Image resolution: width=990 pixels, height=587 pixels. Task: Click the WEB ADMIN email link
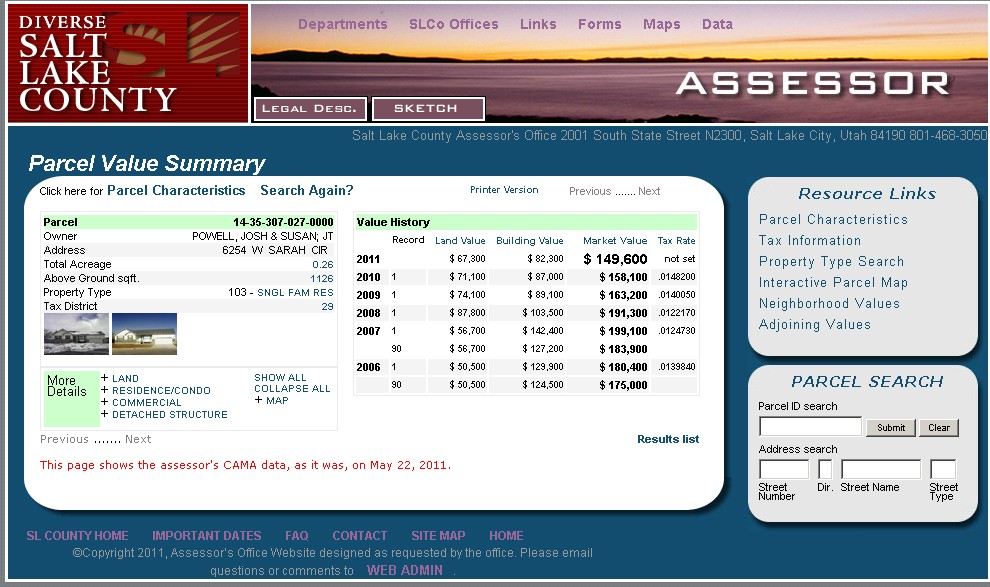click(x=404, y=571)
